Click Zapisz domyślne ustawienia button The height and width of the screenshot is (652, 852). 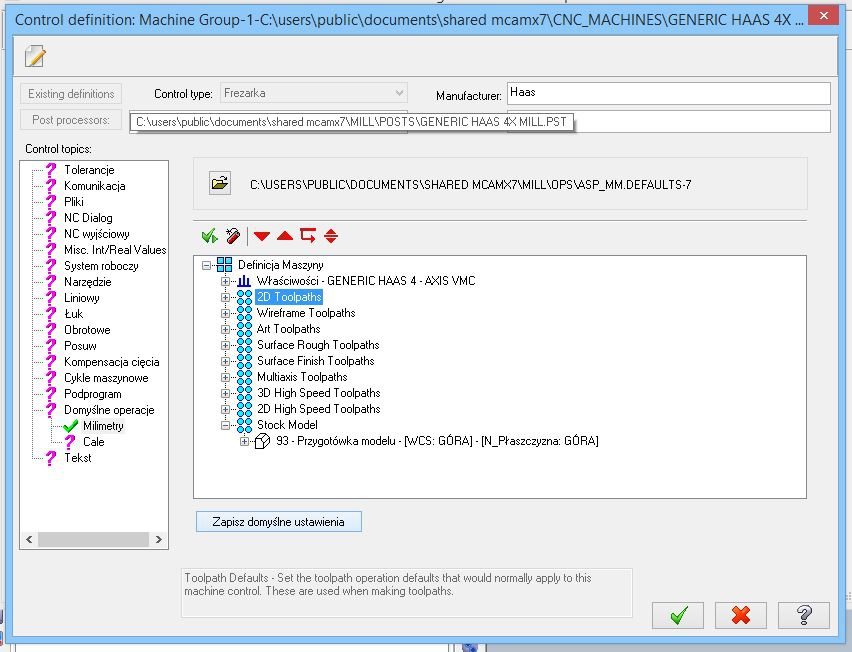pyautogui.click(x=279, y=522)
